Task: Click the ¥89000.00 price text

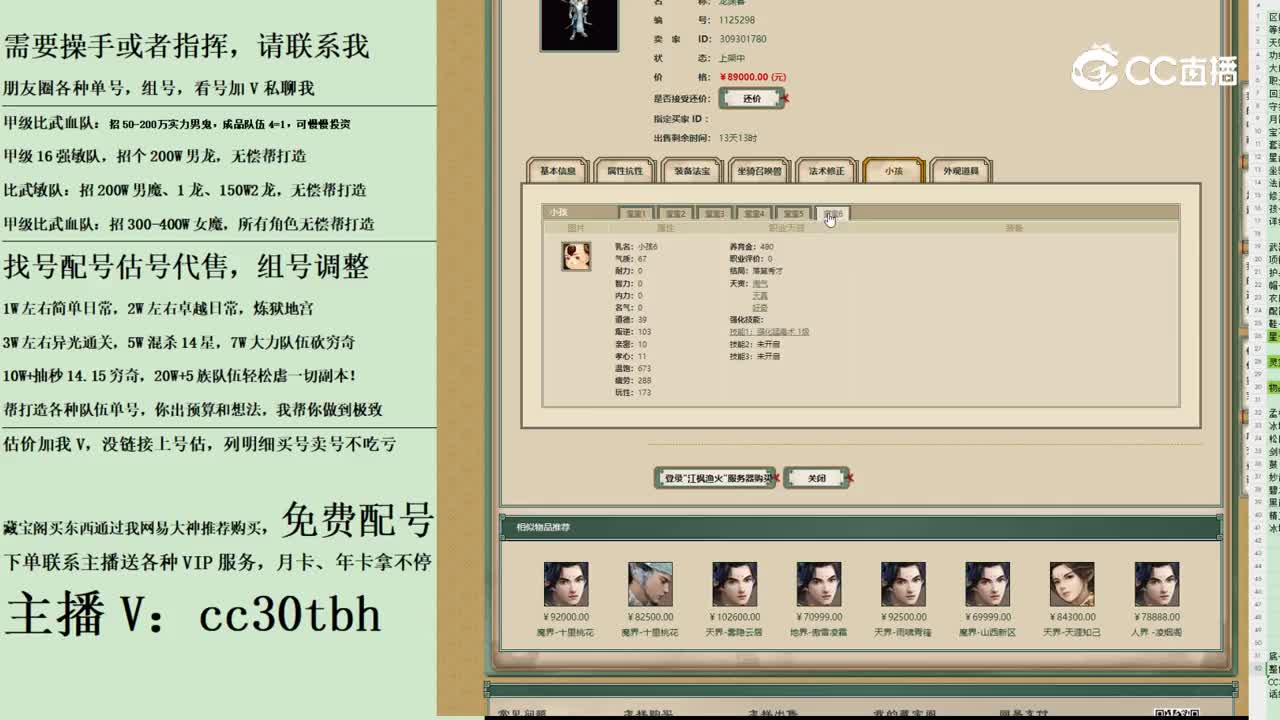Action: coord(752,77)
